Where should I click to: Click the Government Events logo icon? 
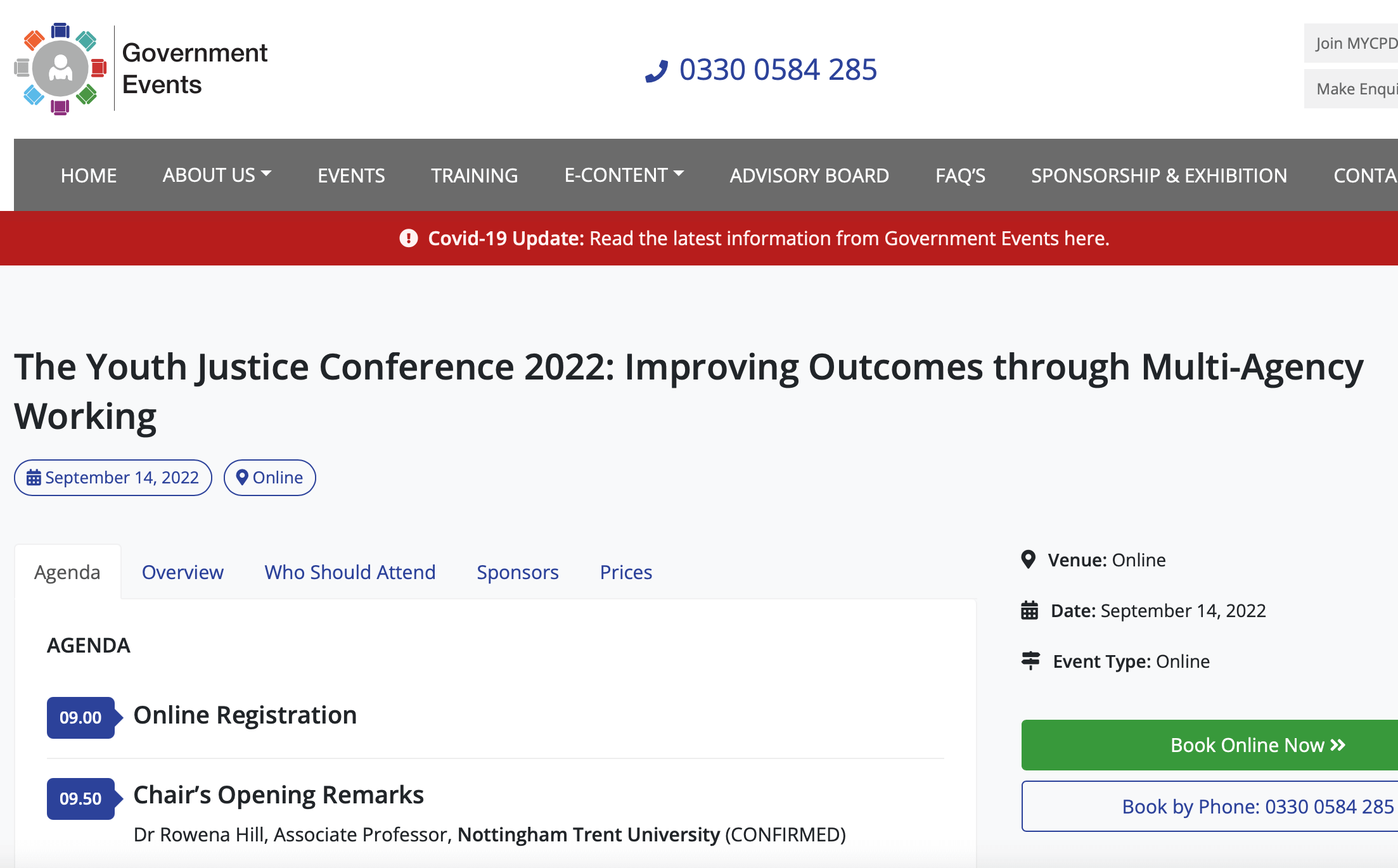(x=60, y=68)
